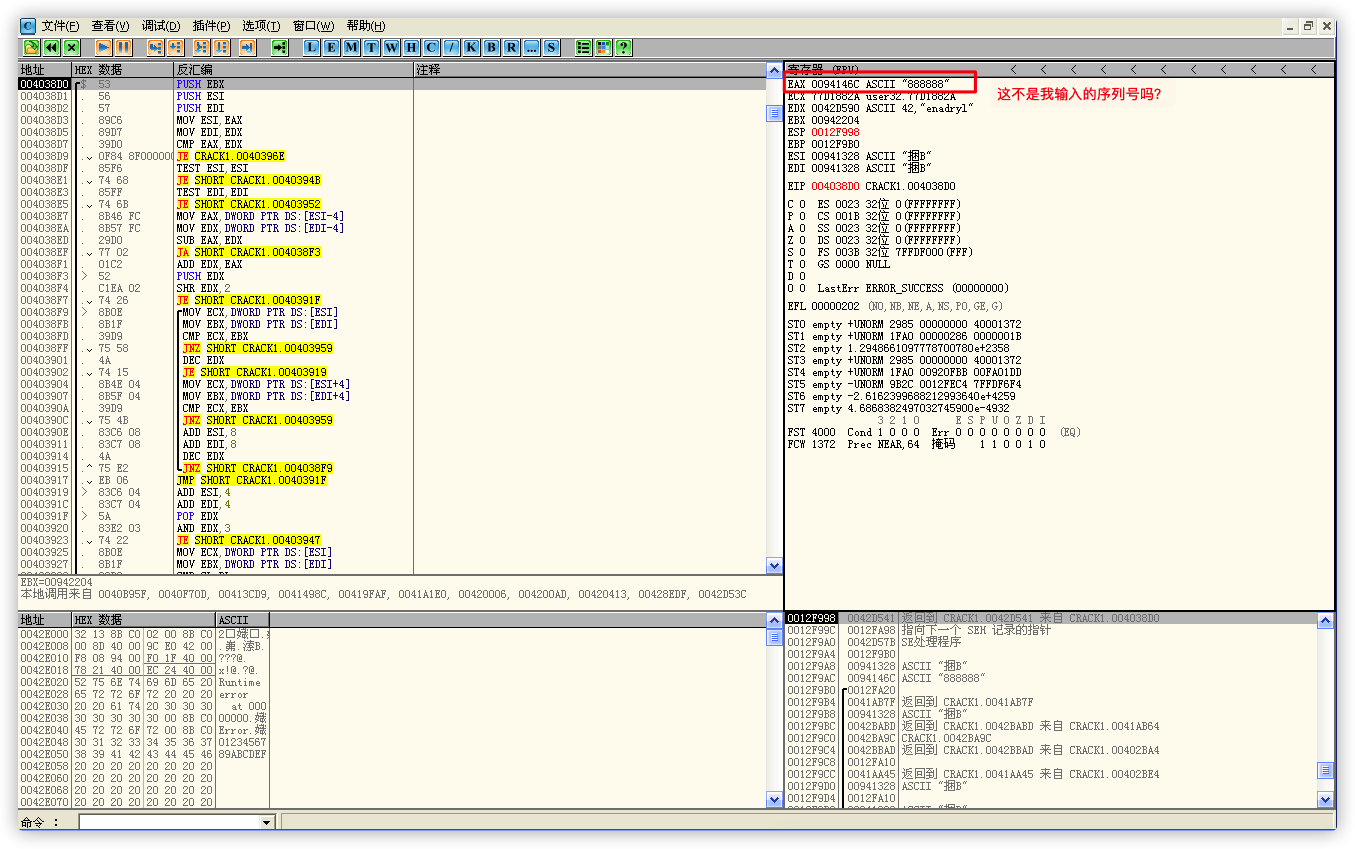Show Breakpoints window via B button
1355x849 pixels.
491,47
